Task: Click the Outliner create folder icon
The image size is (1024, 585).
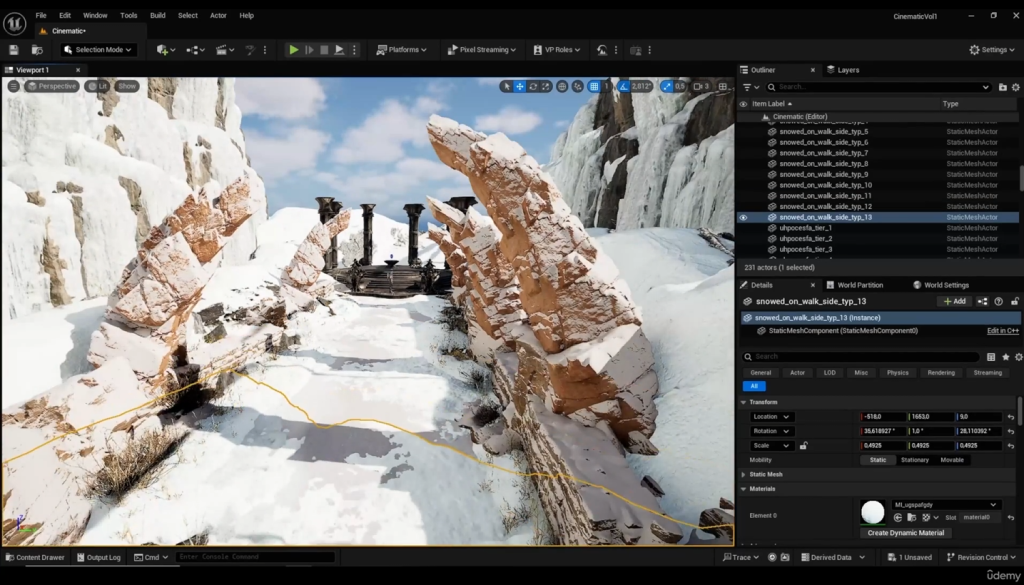Action: click(1003, 87)
